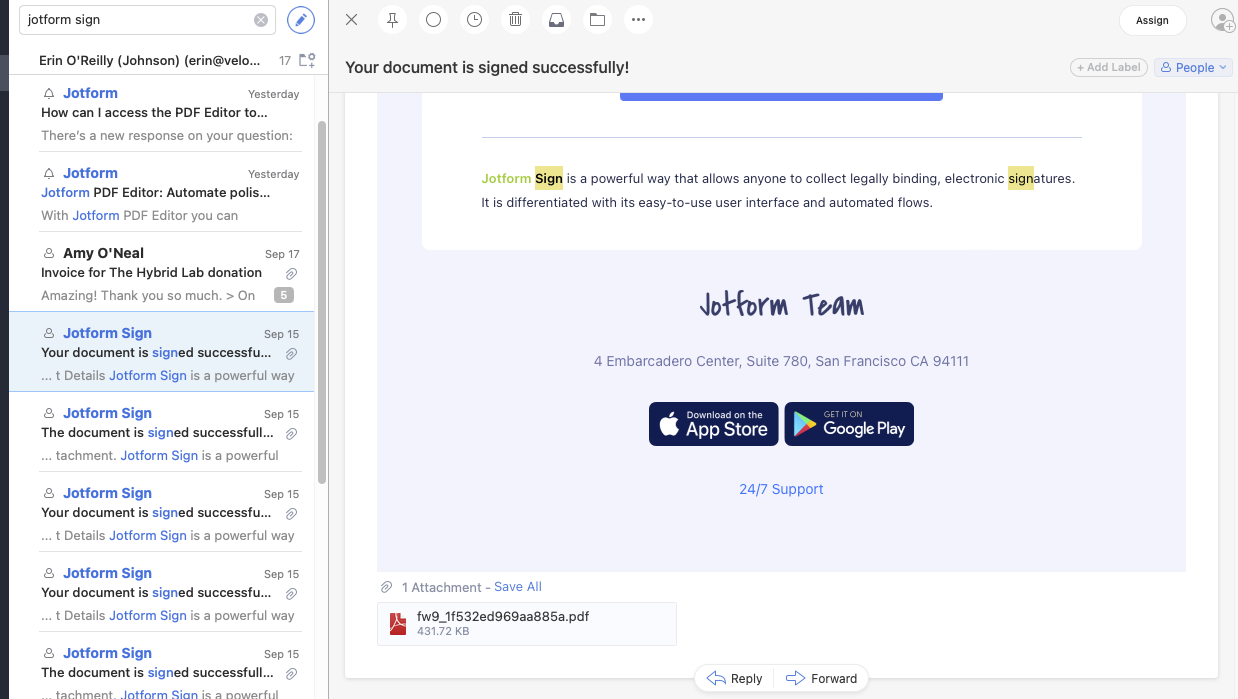Screen dimensions: 1238x699
Task: Open 'How can I access the PDF Editor' email
Action: [x=162, y=112]
